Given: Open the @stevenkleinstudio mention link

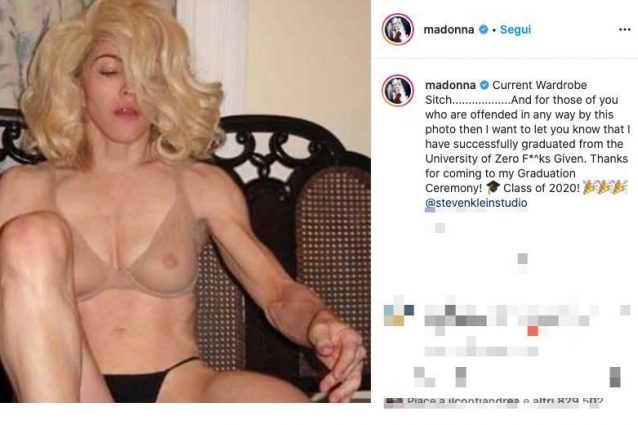Looking at the screenshot, I should coord(476,203).
